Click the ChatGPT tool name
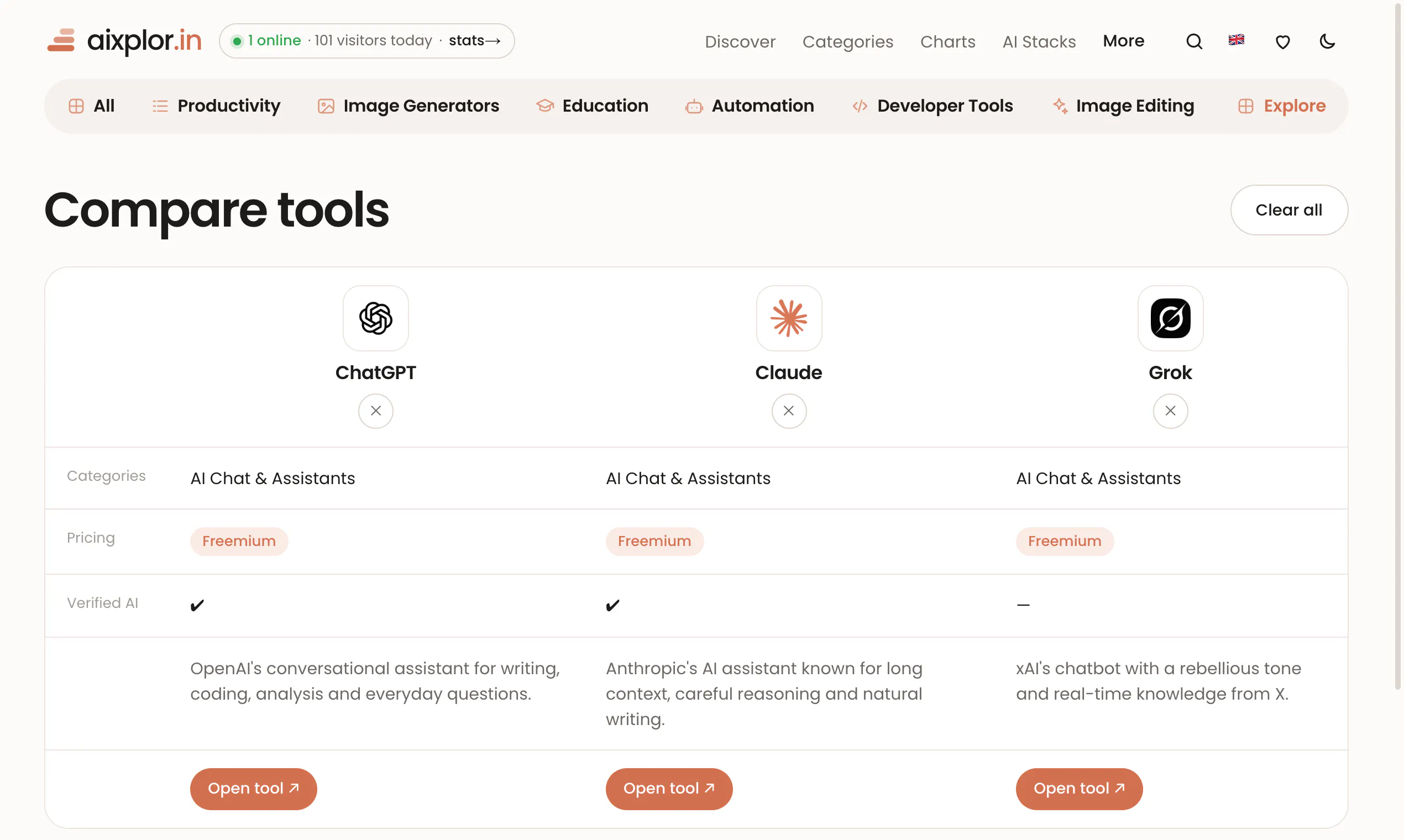The height and width of the screenshot is (840, 1404). [376, 372]
